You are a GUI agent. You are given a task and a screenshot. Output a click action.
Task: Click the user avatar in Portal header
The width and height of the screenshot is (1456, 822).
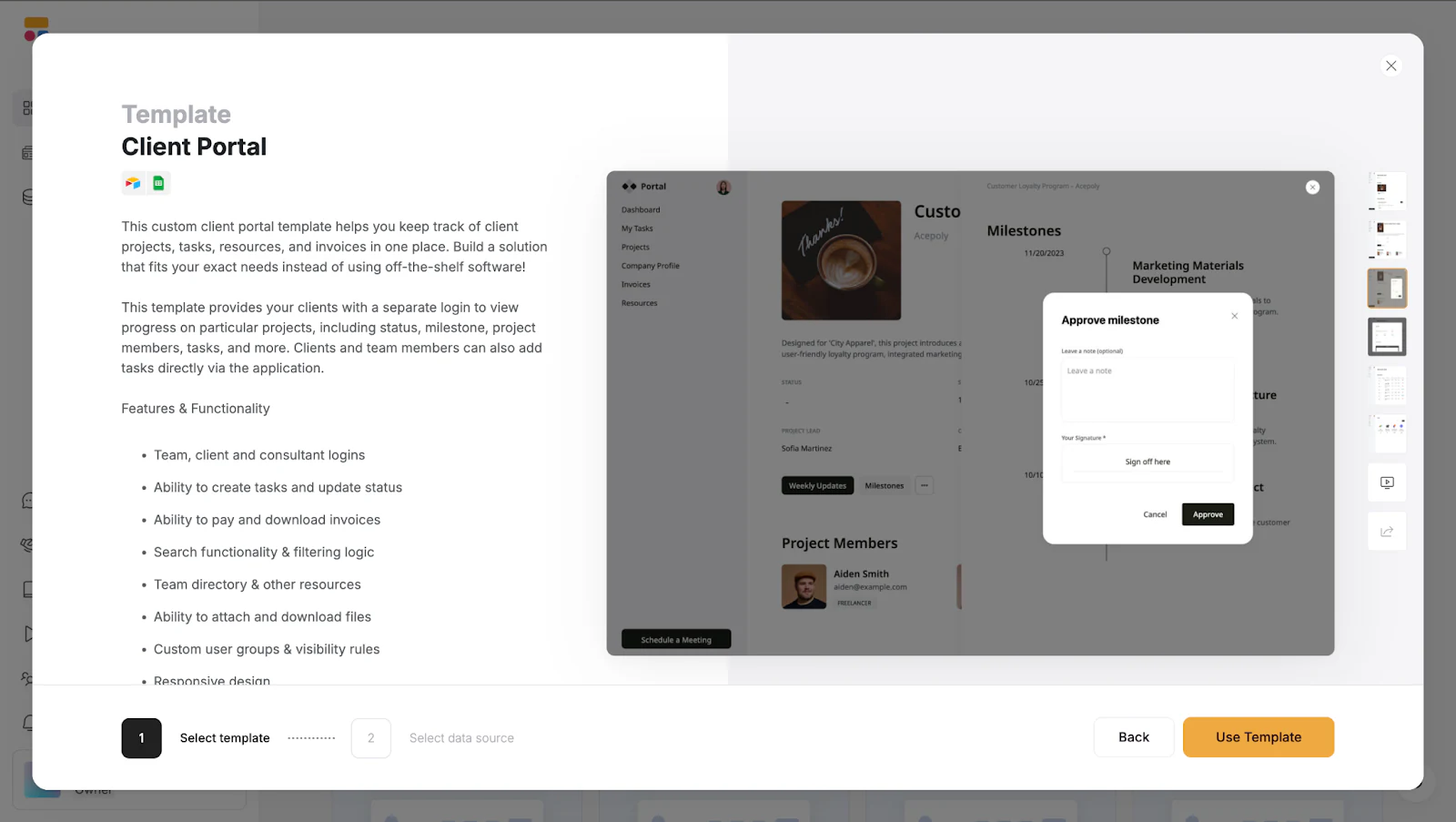[723, 187]
